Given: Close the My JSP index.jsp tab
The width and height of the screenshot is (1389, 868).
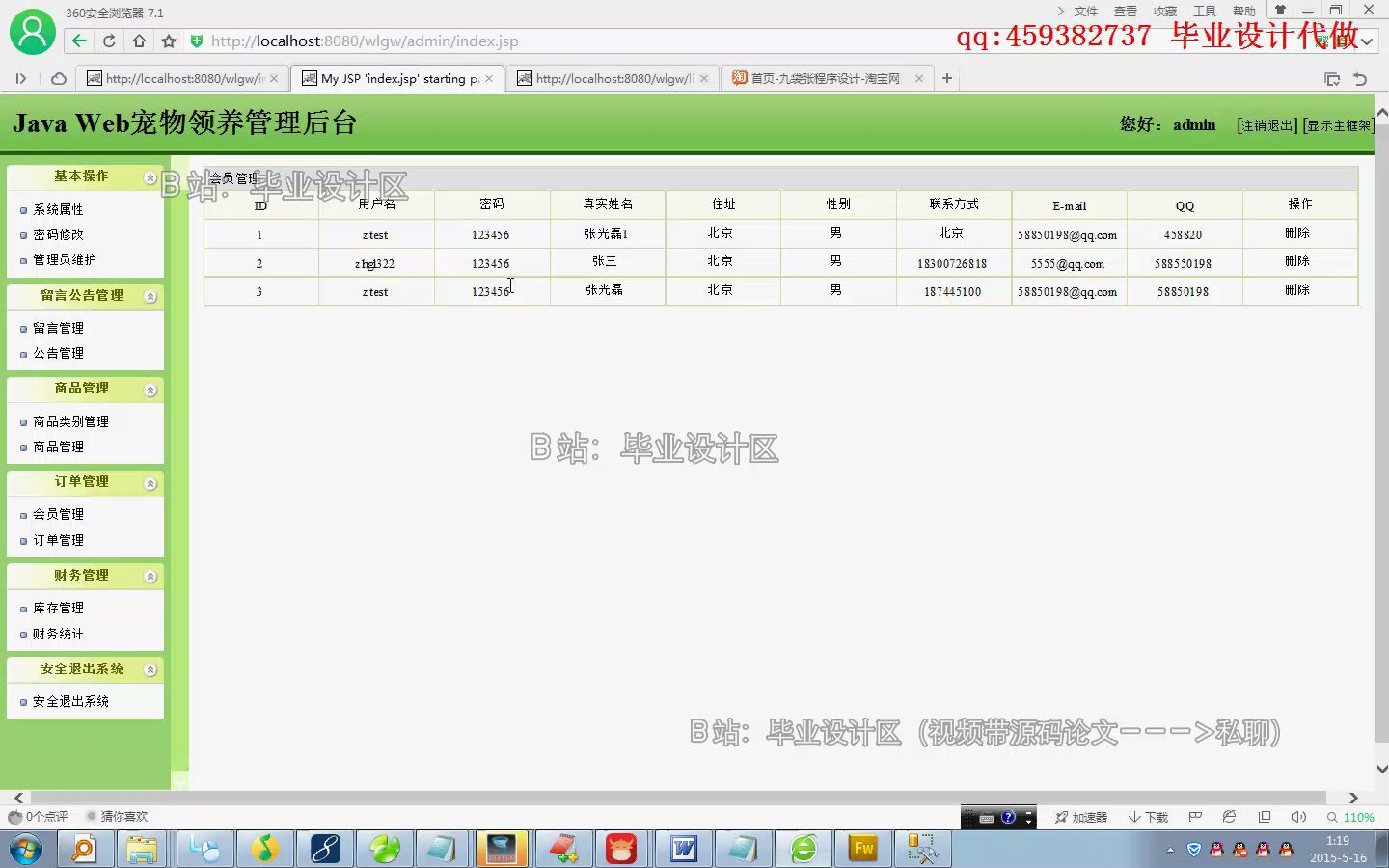Looking at the screenshot, I should [x=489, y=78].
